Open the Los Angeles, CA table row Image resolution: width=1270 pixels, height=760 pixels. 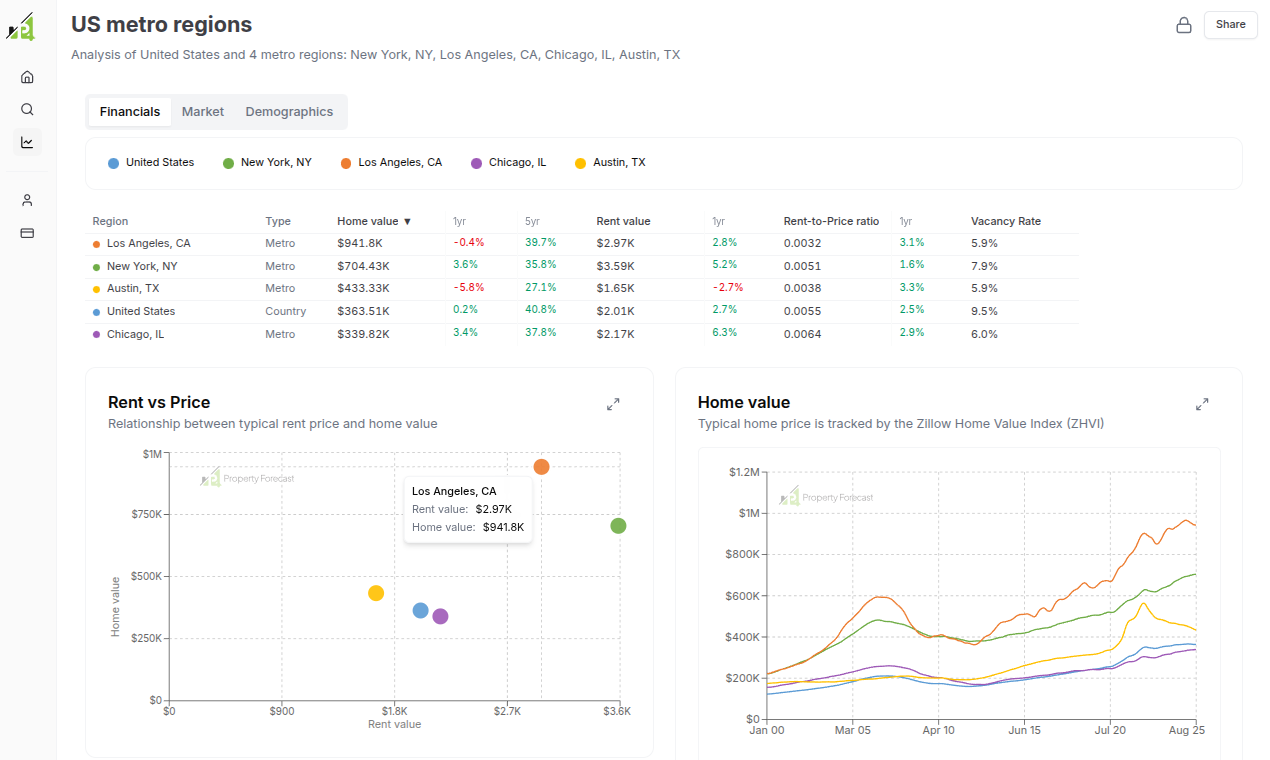(582, 243)
